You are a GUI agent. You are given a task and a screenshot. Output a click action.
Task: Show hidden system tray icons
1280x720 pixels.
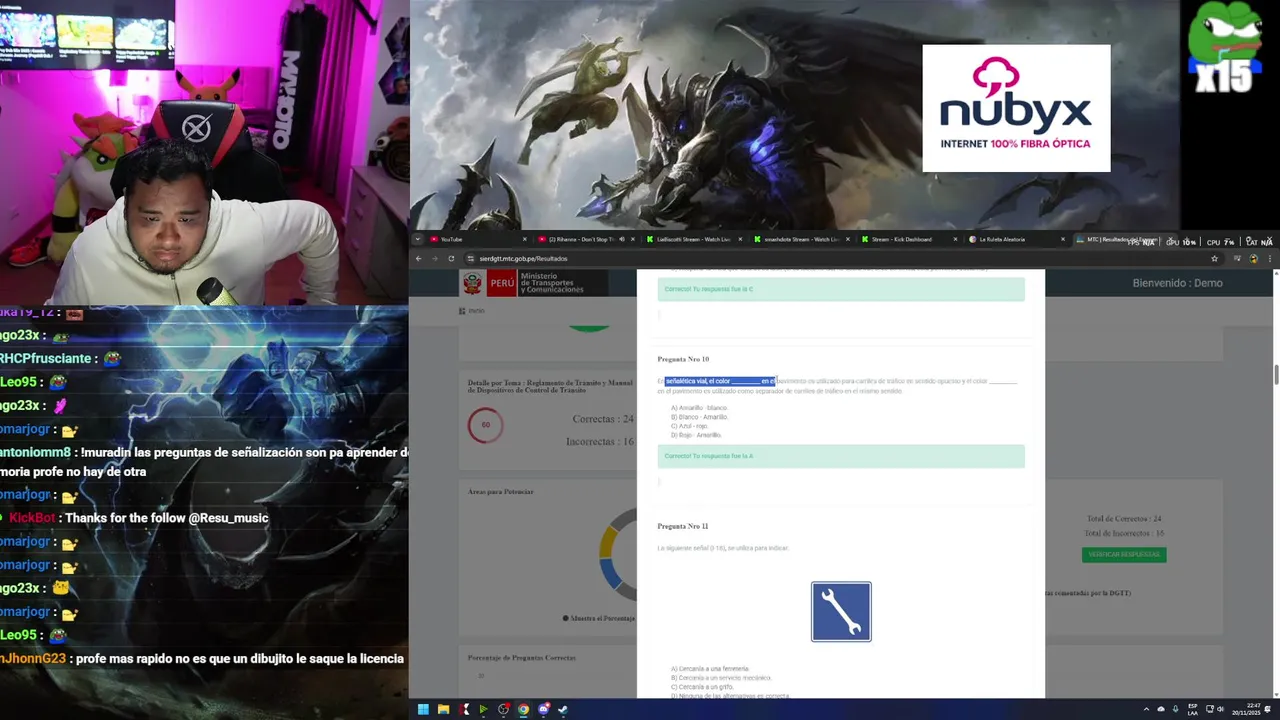1147,709
